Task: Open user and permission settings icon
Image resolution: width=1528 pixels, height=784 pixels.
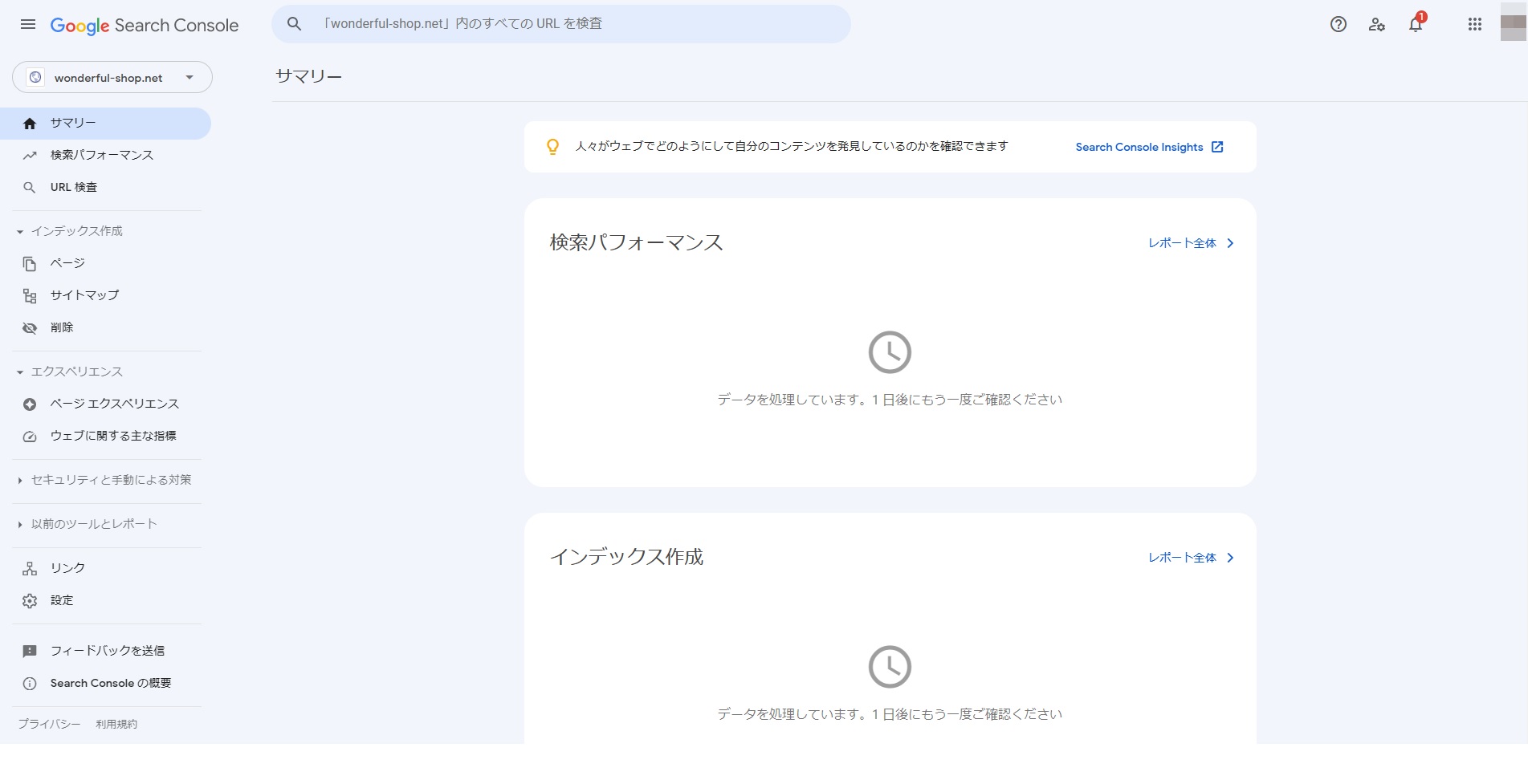Action: pyautogui.click(x=1376, y=24)
